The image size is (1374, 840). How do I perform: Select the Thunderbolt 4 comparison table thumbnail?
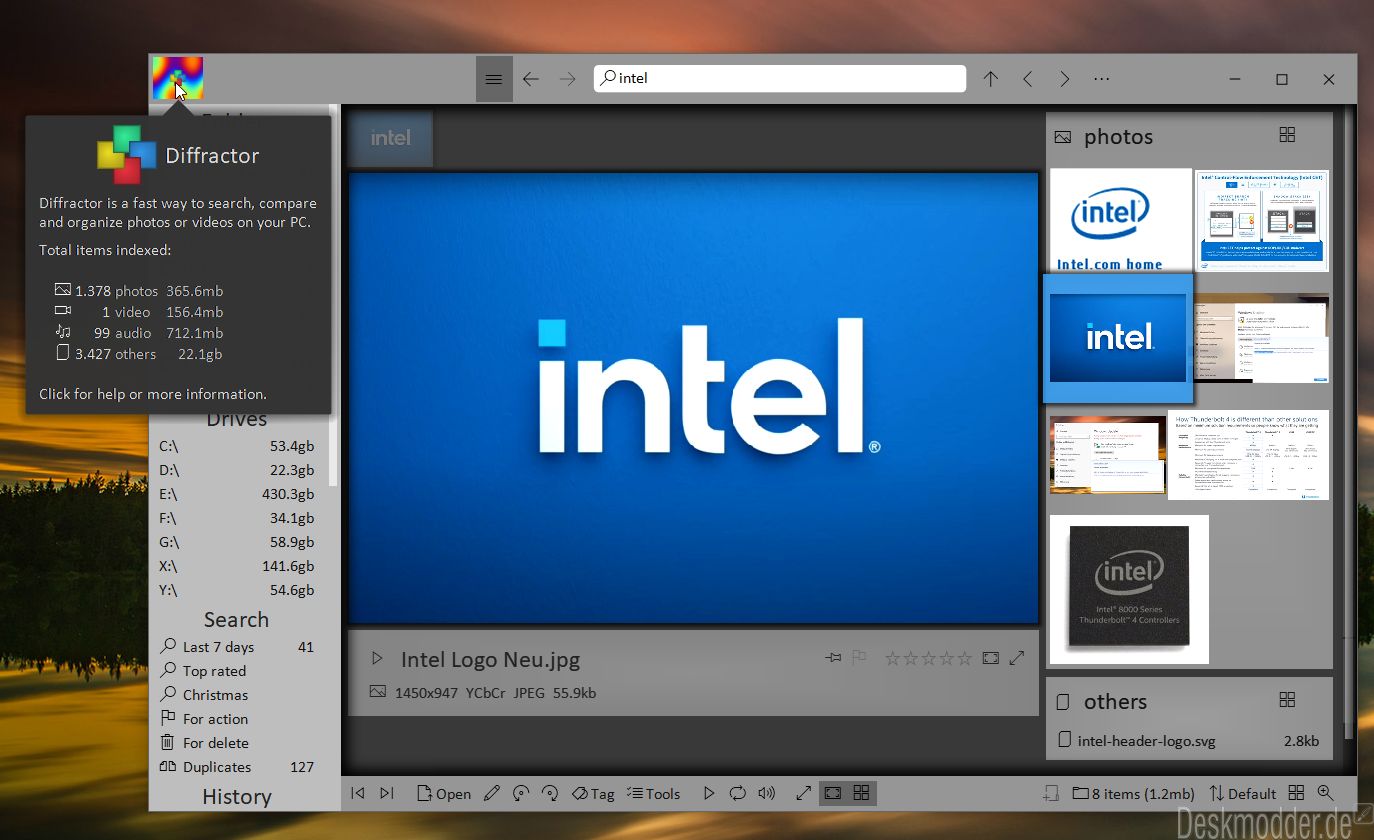1248,455
